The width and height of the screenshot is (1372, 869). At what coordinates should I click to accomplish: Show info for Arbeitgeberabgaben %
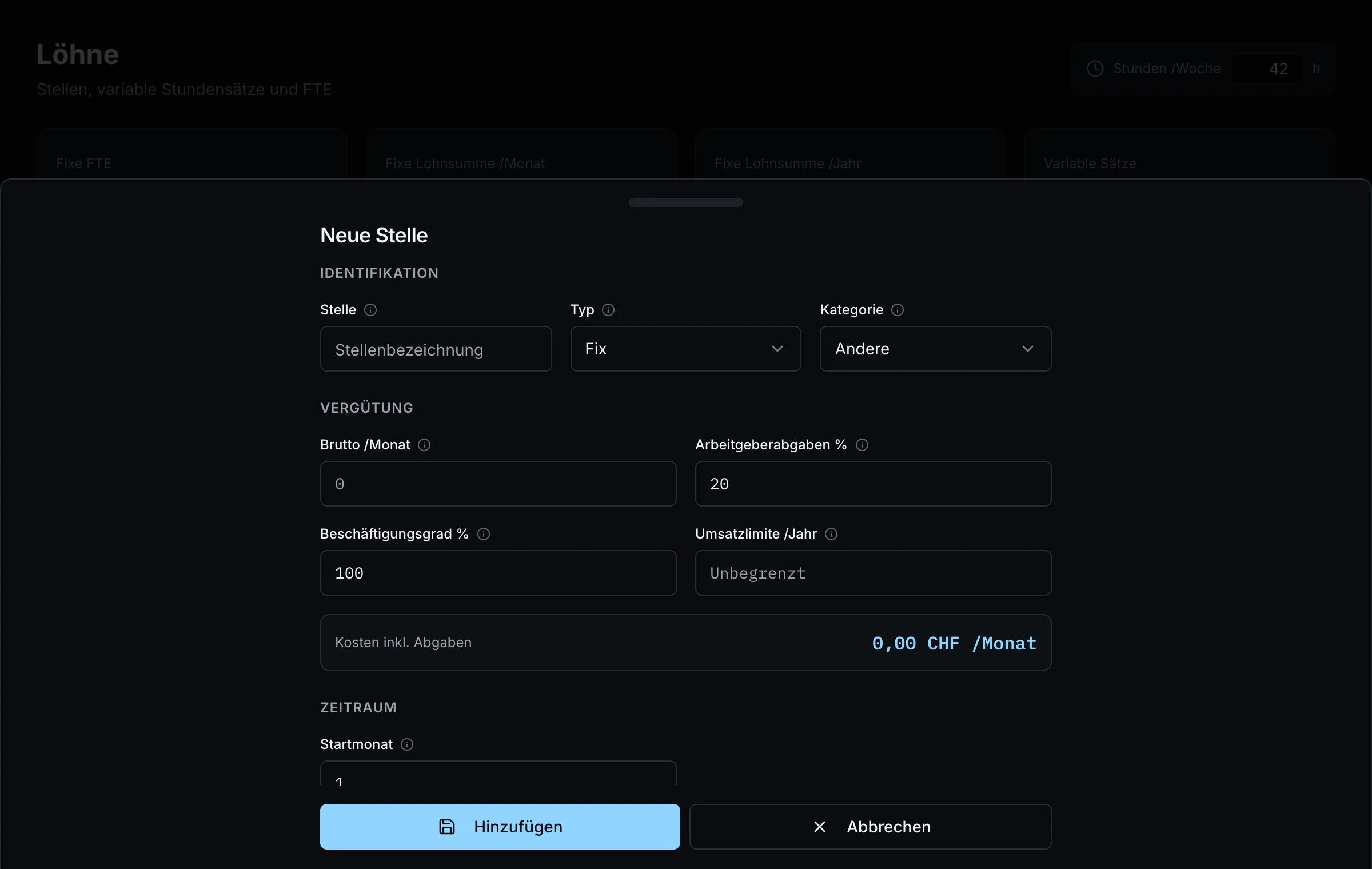862,445
